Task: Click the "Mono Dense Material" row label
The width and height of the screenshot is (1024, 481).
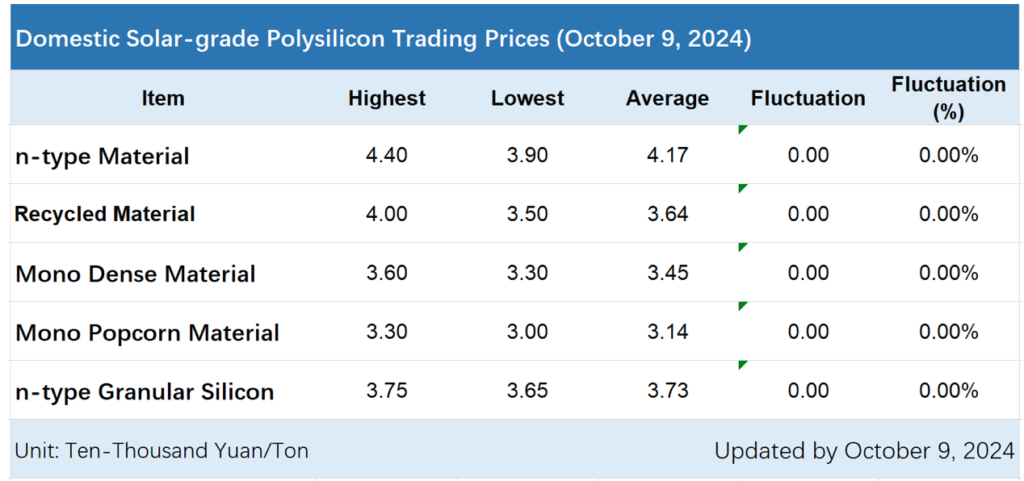Action: 135,273
